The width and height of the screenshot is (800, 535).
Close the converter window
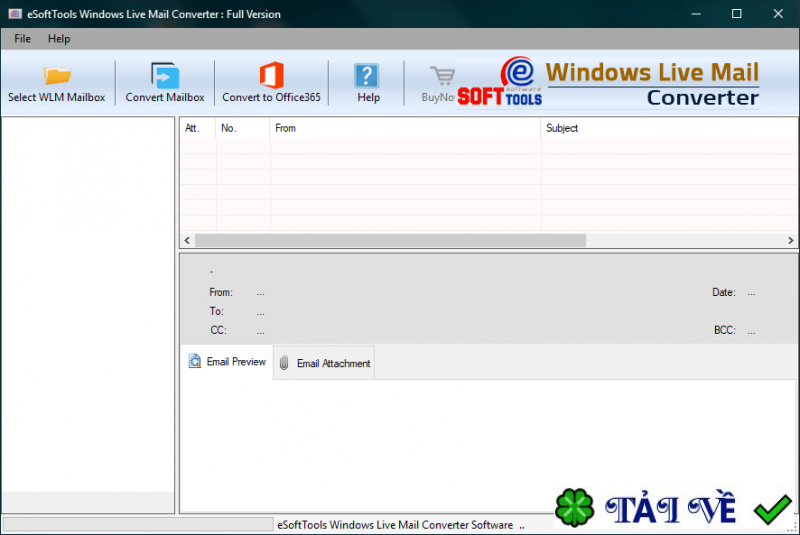778,14
